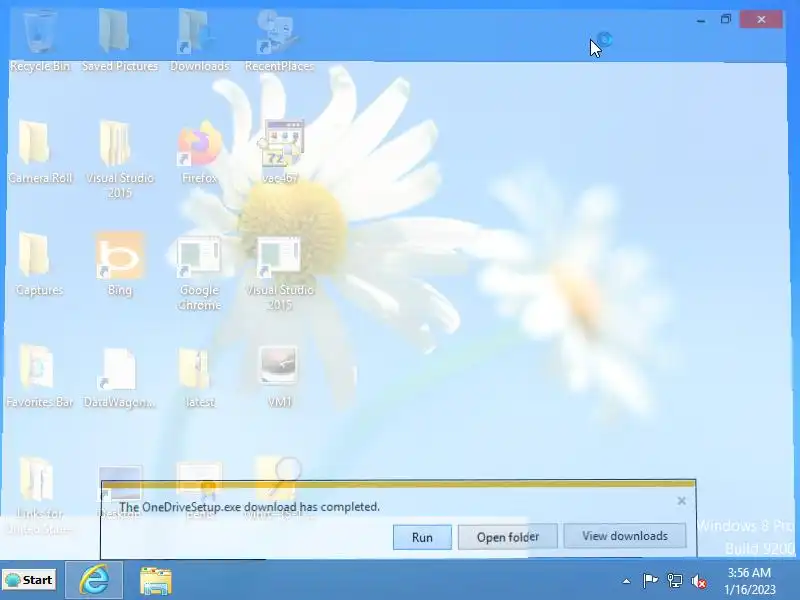
Task: Click the Action Center flag tray icon
Action: pyautogui.click(x=650, y=581)
